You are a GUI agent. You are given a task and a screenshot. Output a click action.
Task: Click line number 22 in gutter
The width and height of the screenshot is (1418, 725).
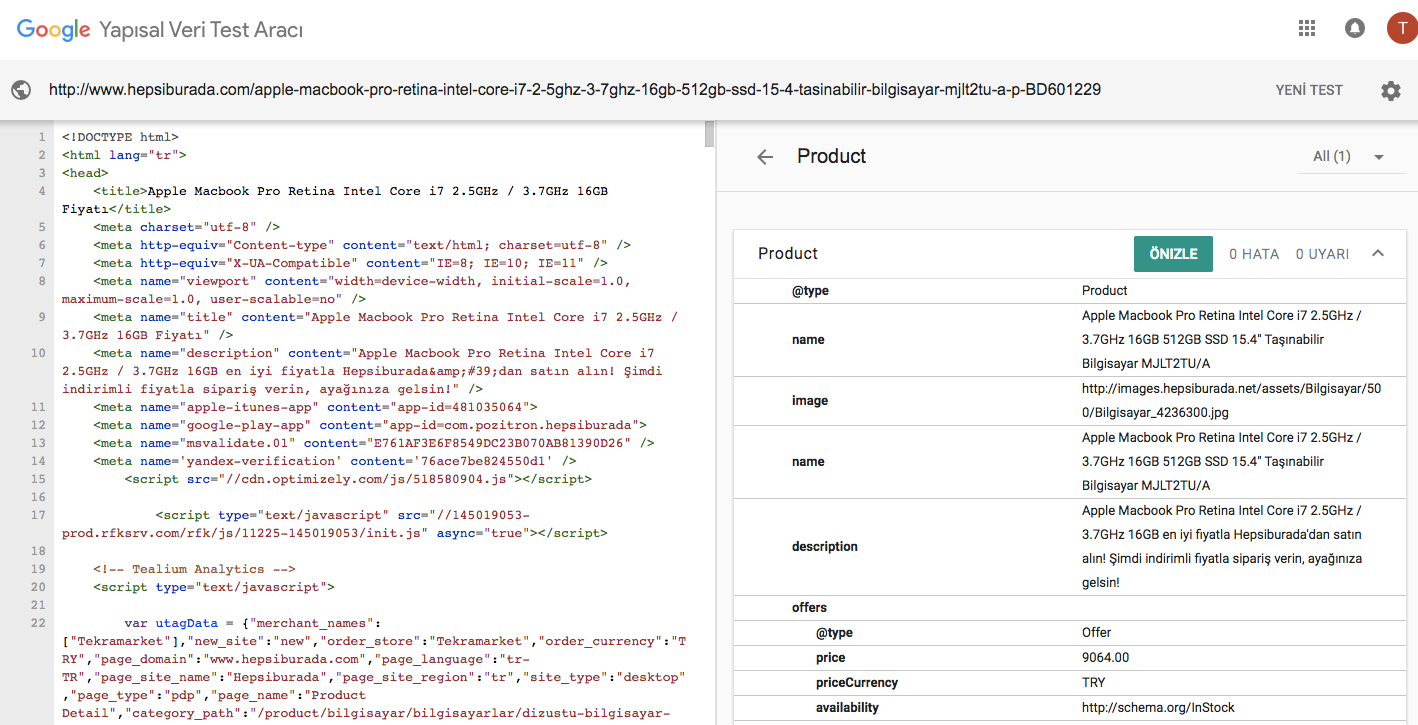[x=38, y=623]
